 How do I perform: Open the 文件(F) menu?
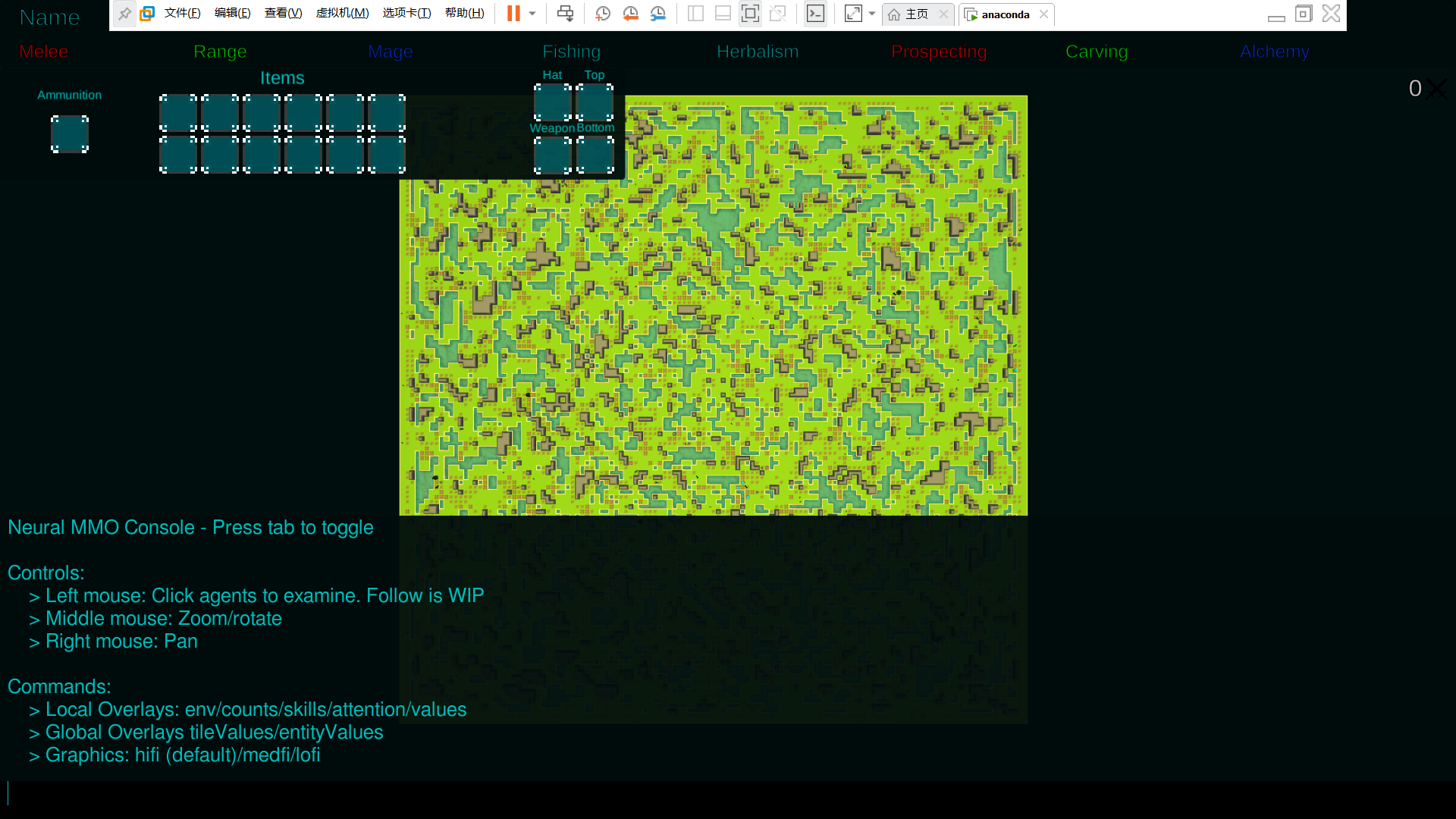tap(182, 14)
